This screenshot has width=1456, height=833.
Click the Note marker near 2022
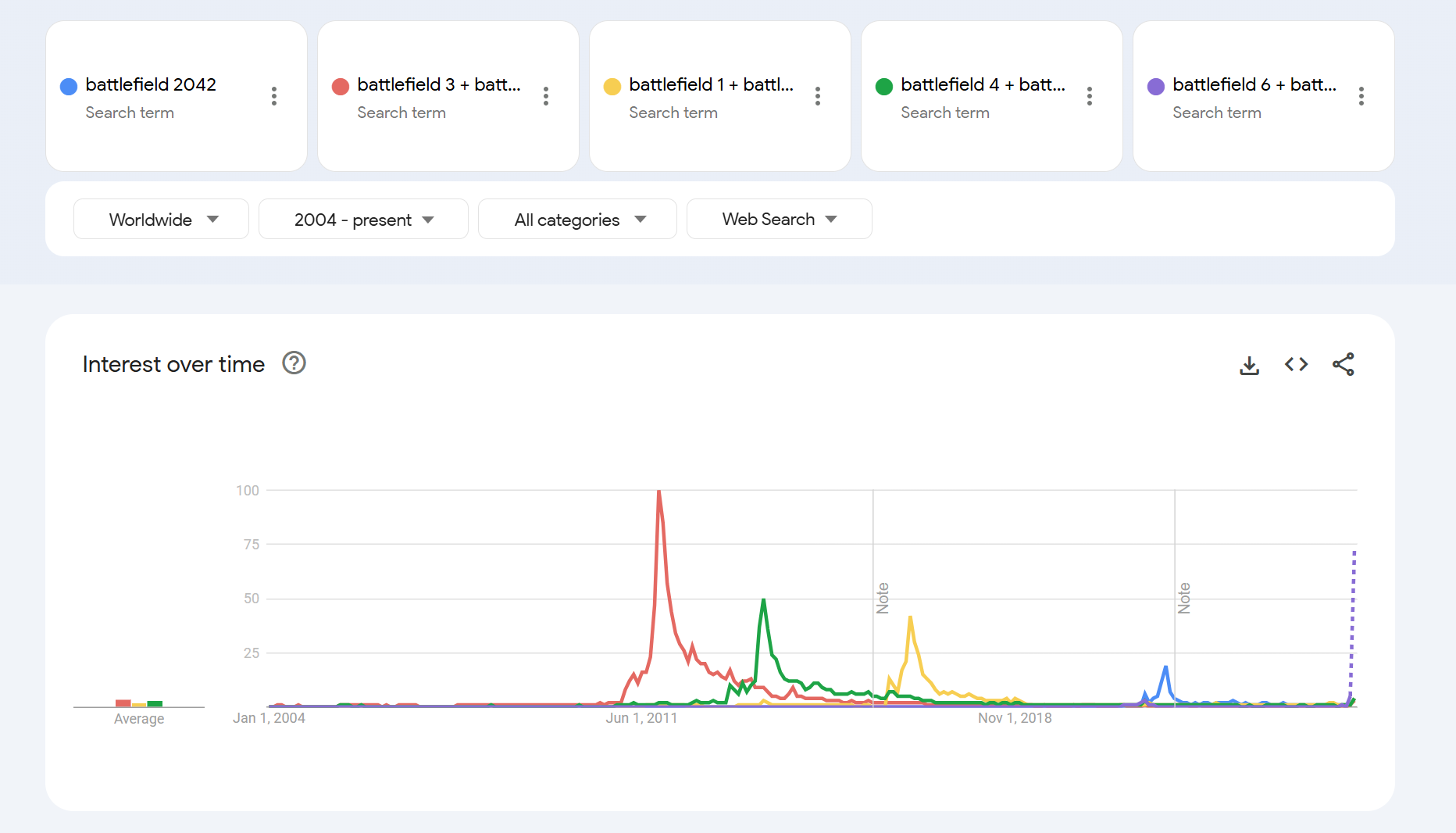[x=1184, y=598]
